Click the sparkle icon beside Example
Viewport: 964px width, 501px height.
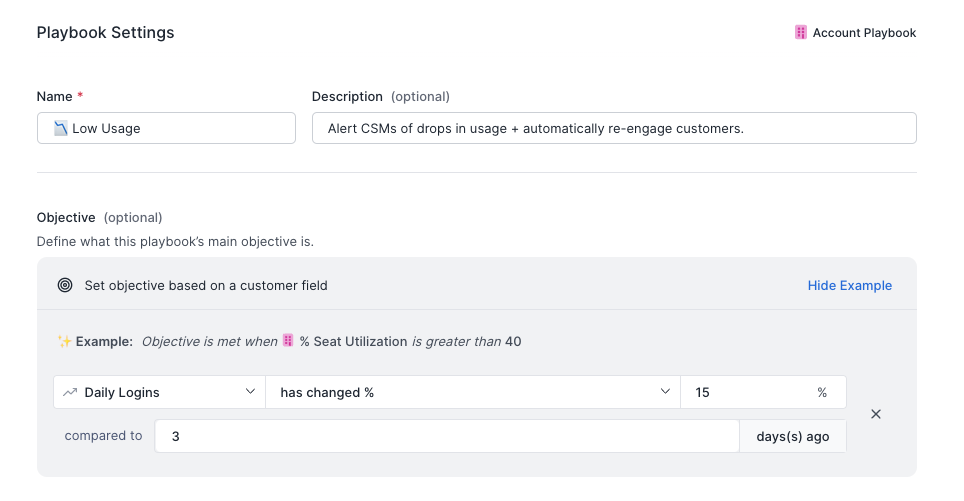pos(64,341)
